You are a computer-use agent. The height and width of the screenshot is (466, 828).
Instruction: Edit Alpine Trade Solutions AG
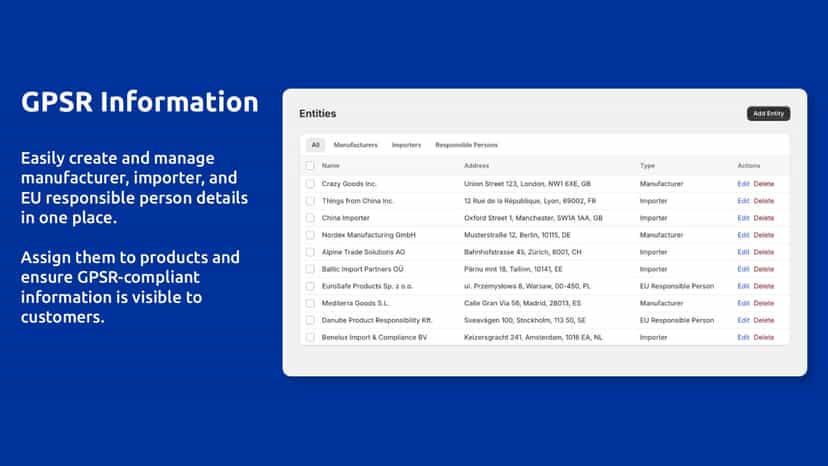tap(743, 252)
